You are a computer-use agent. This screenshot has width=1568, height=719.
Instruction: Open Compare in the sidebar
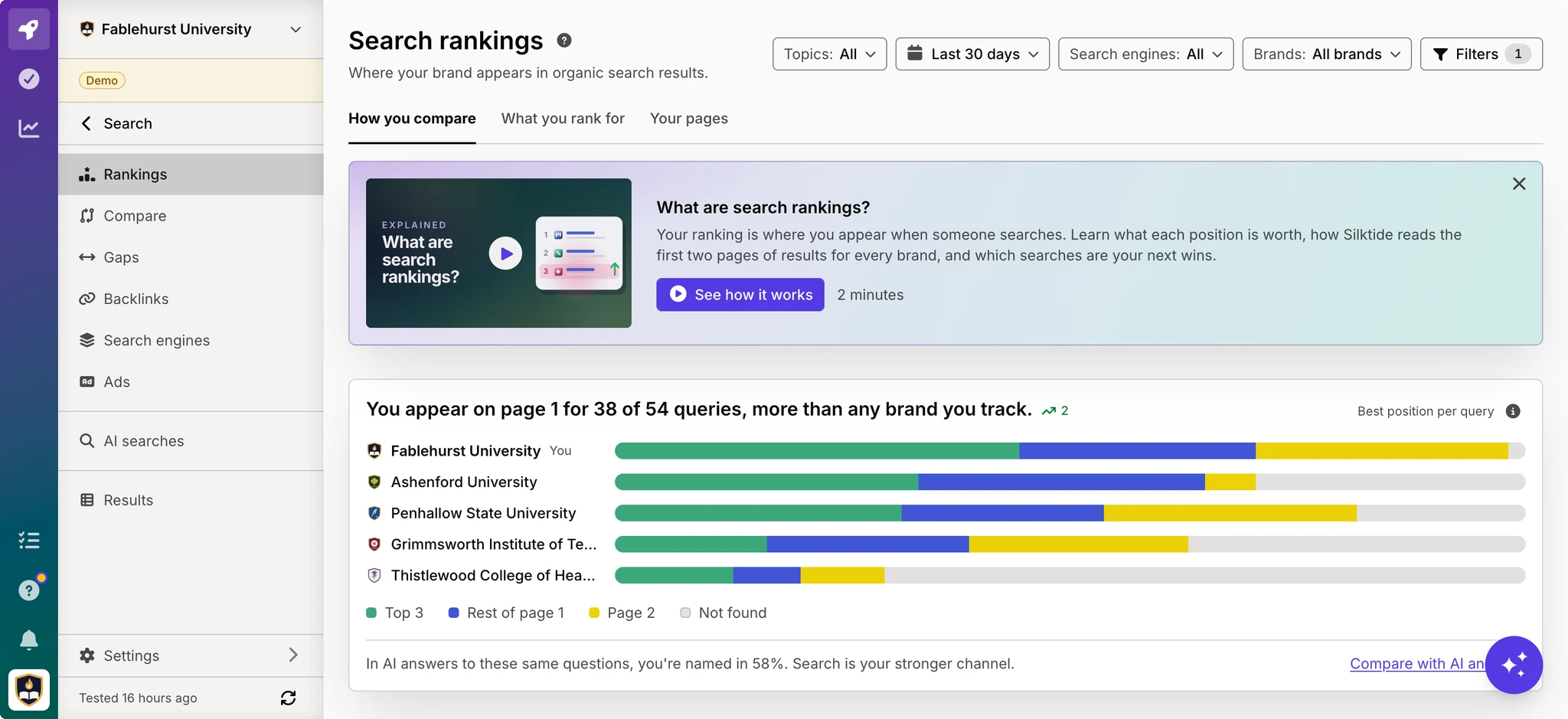point(191,216)
